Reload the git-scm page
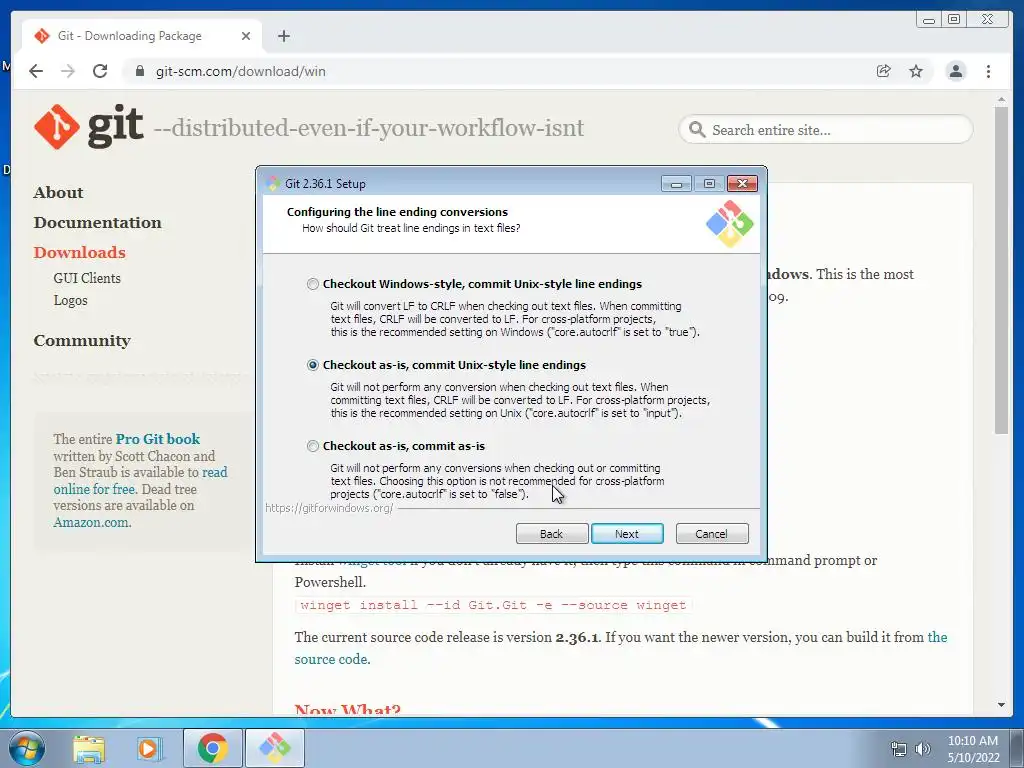The height and width of the screenshot is (768, 1024). (100, 71)
